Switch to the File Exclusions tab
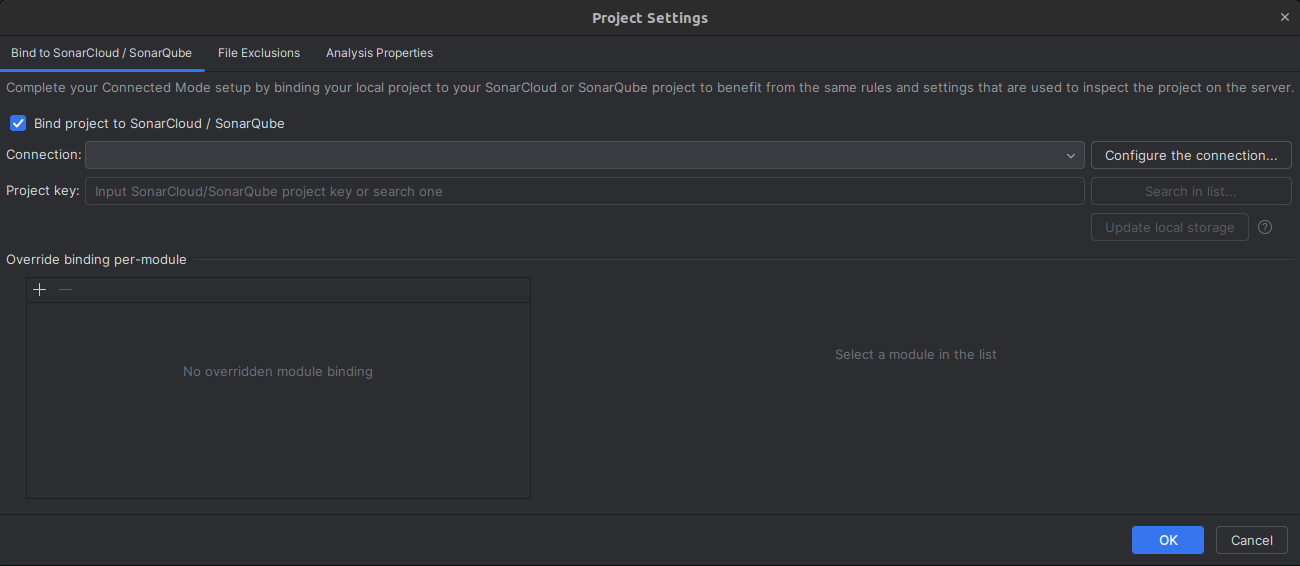 click(x=259, y=53)
